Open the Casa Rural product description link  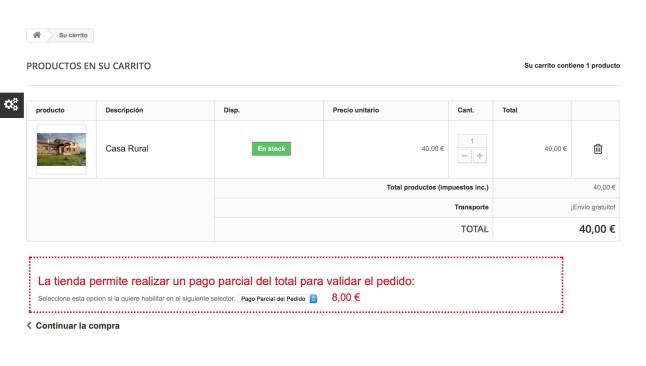tap(127, 149)
